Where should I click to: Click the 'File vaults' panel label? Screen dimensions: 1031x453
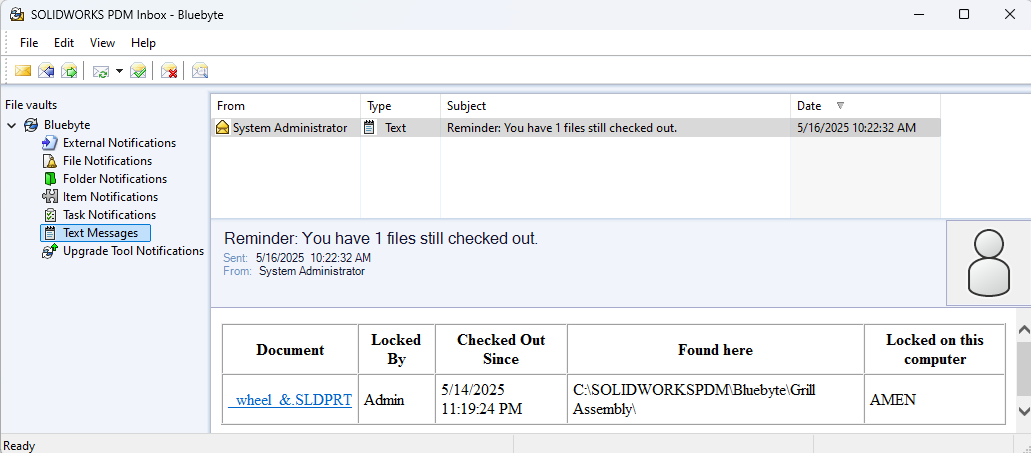pyautogui.click(x=31, y=105)
